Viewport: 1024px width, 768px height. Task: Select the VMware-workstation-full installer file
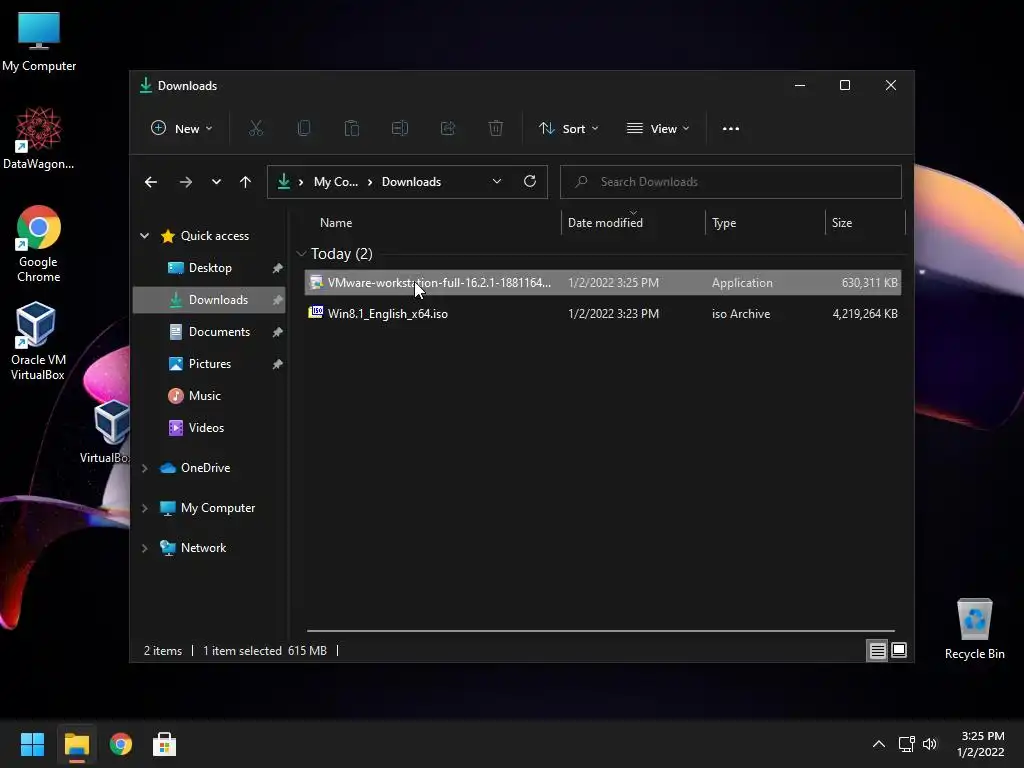(603, 283)
